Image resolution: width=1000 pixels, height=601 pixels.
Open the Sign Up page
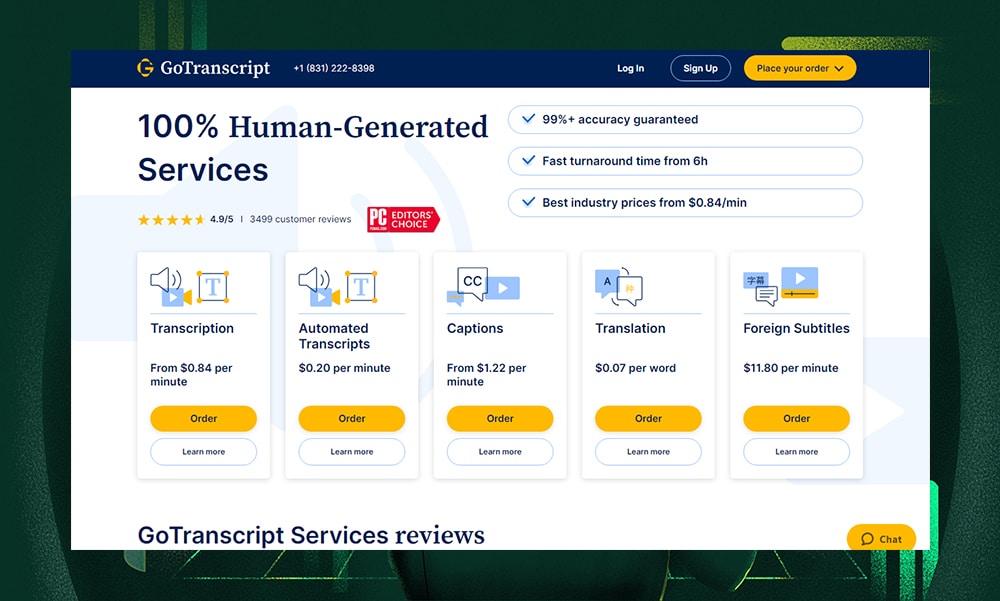[x=700, y=68]
